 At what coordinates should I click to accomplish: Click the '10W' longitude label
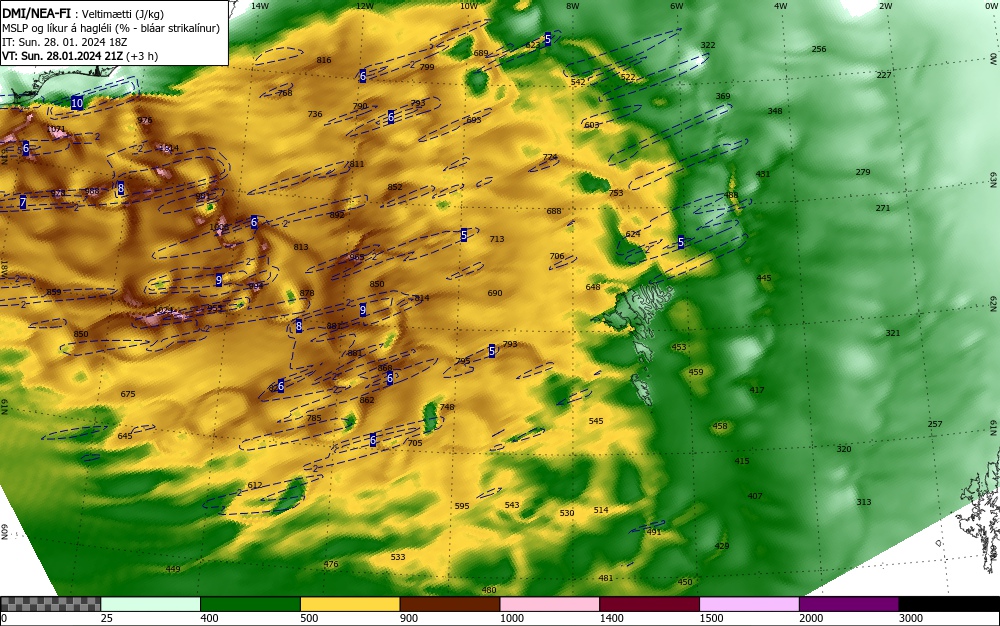[x=469, y=6]
